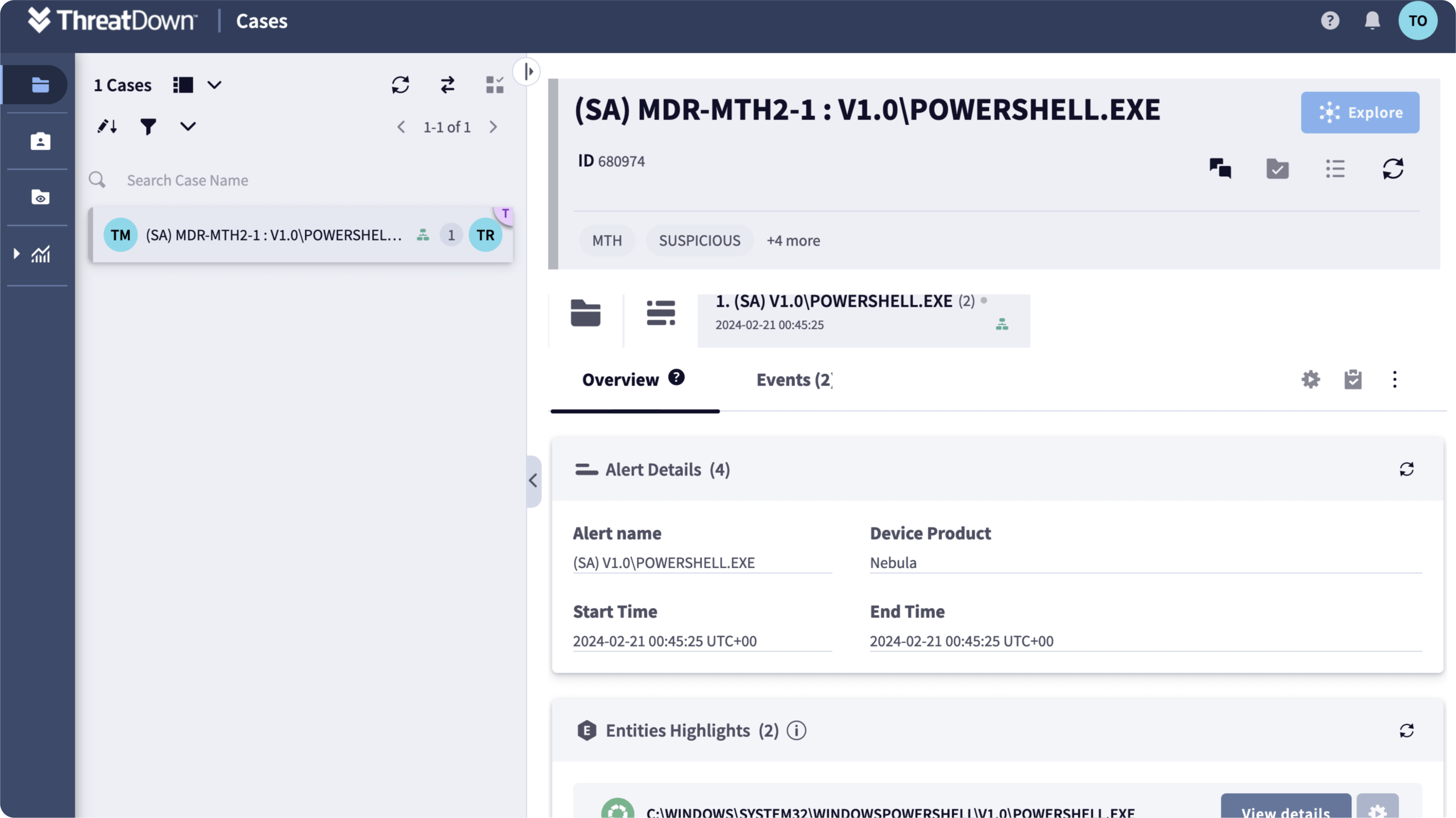1456x818 pixels.
Task: Open the TO user avatar menu
Action: click(1418, 21)
